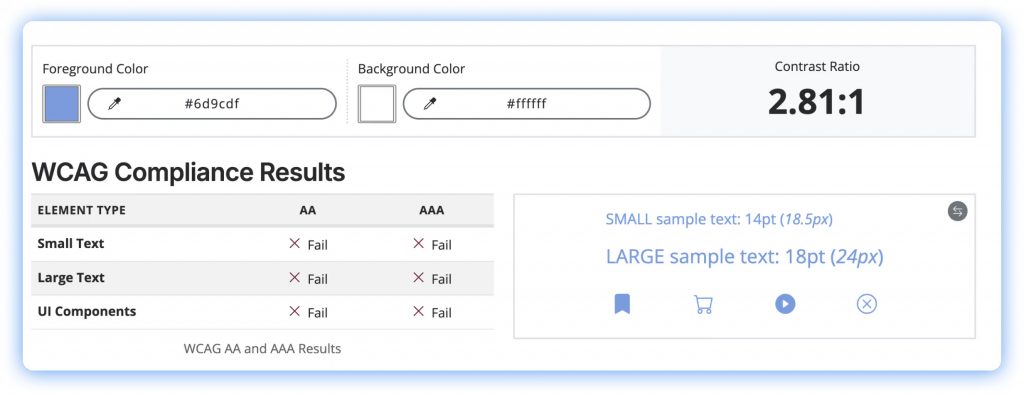Click the LARGE sample text line
Screen dimensions: 1024x395
(x=744, y=257)
